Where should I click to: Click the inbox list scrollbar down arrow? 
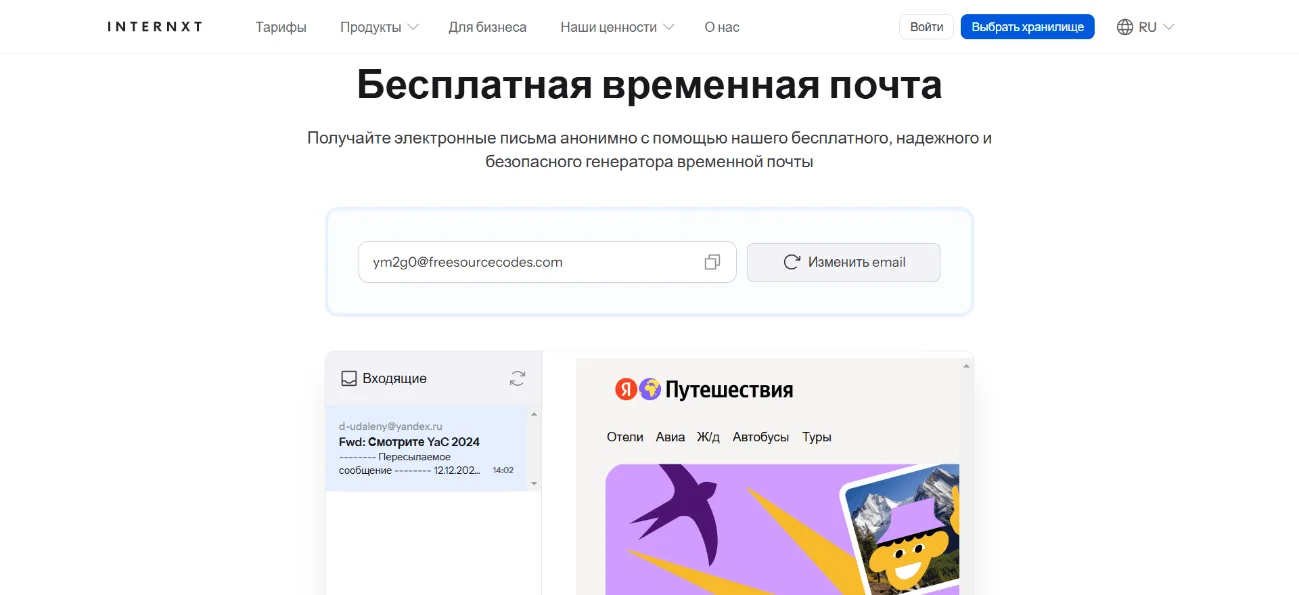534,483
